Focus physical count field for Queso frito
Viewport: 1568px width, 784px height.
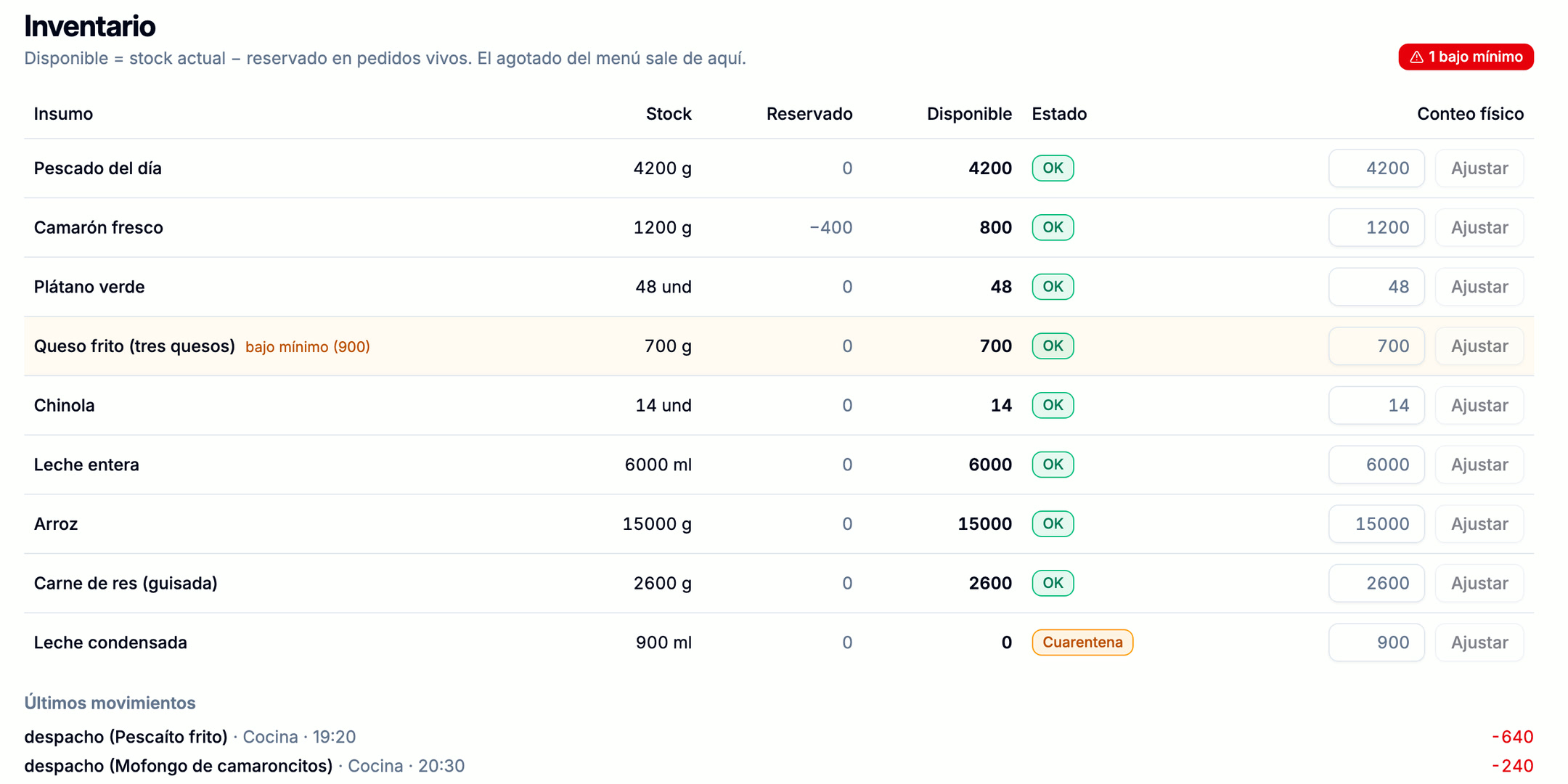point(1376,346)
